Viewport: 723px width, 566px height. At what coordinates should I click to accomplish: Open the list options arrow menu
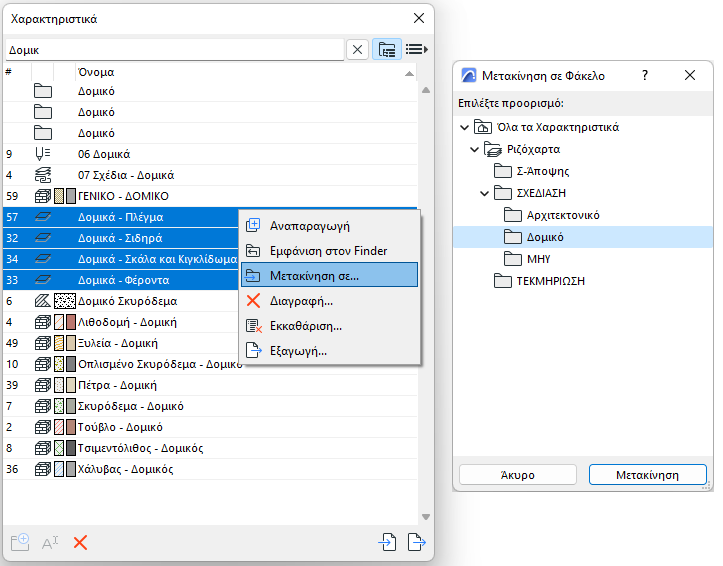coord(416,49)
